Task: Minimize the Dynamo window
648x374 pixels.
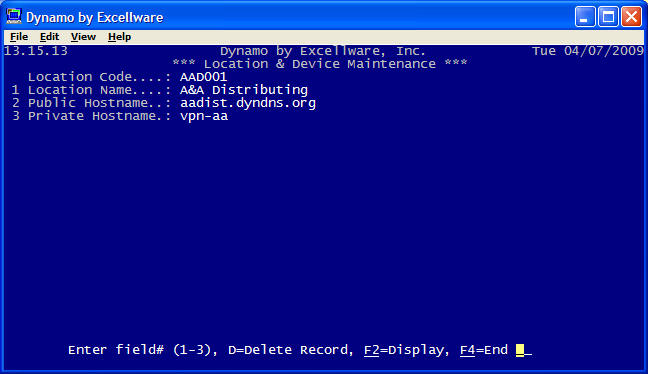Action: click(585, 17)
